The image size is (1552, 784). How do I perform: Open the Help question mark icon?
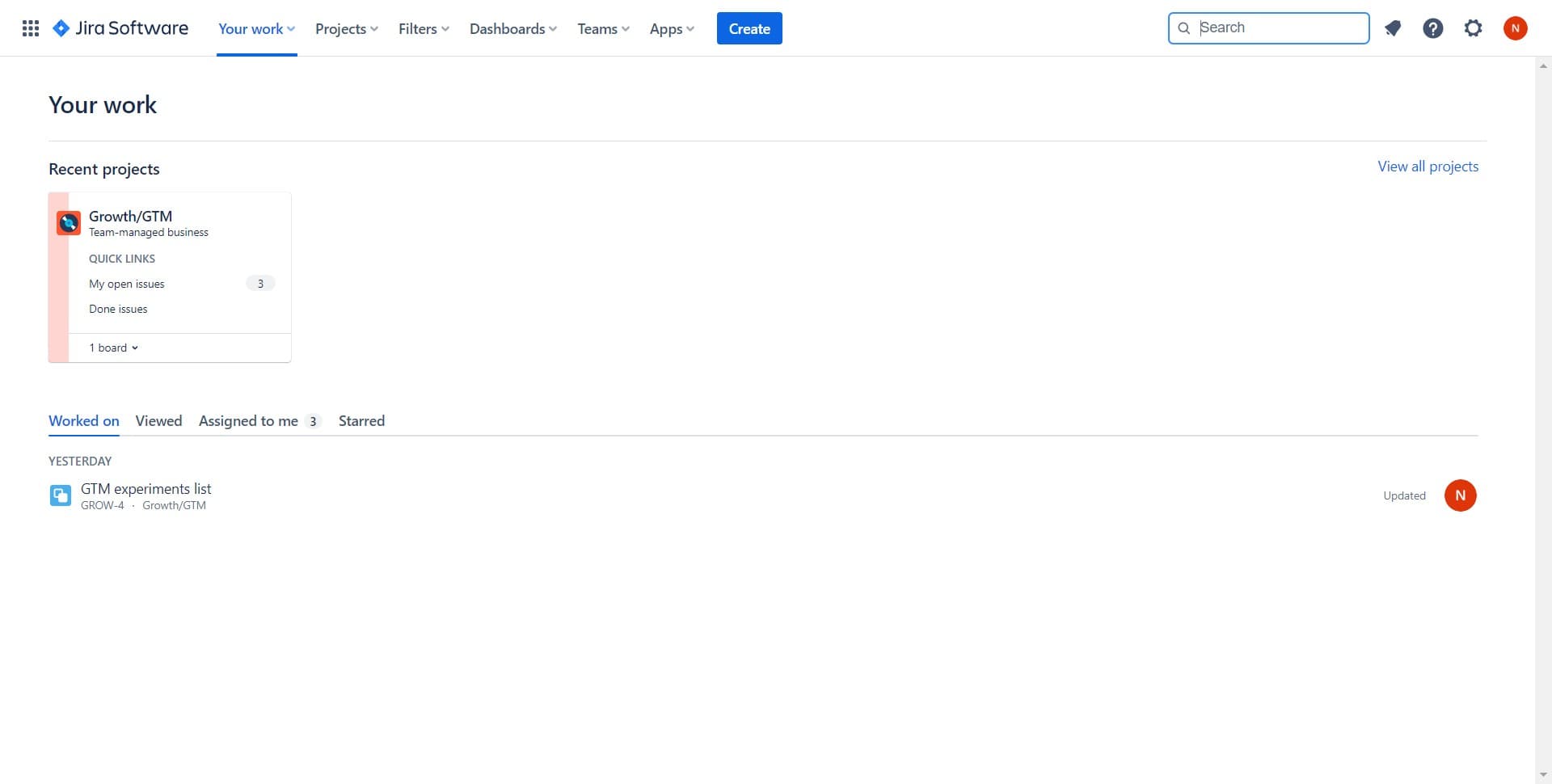[1432, 27]
